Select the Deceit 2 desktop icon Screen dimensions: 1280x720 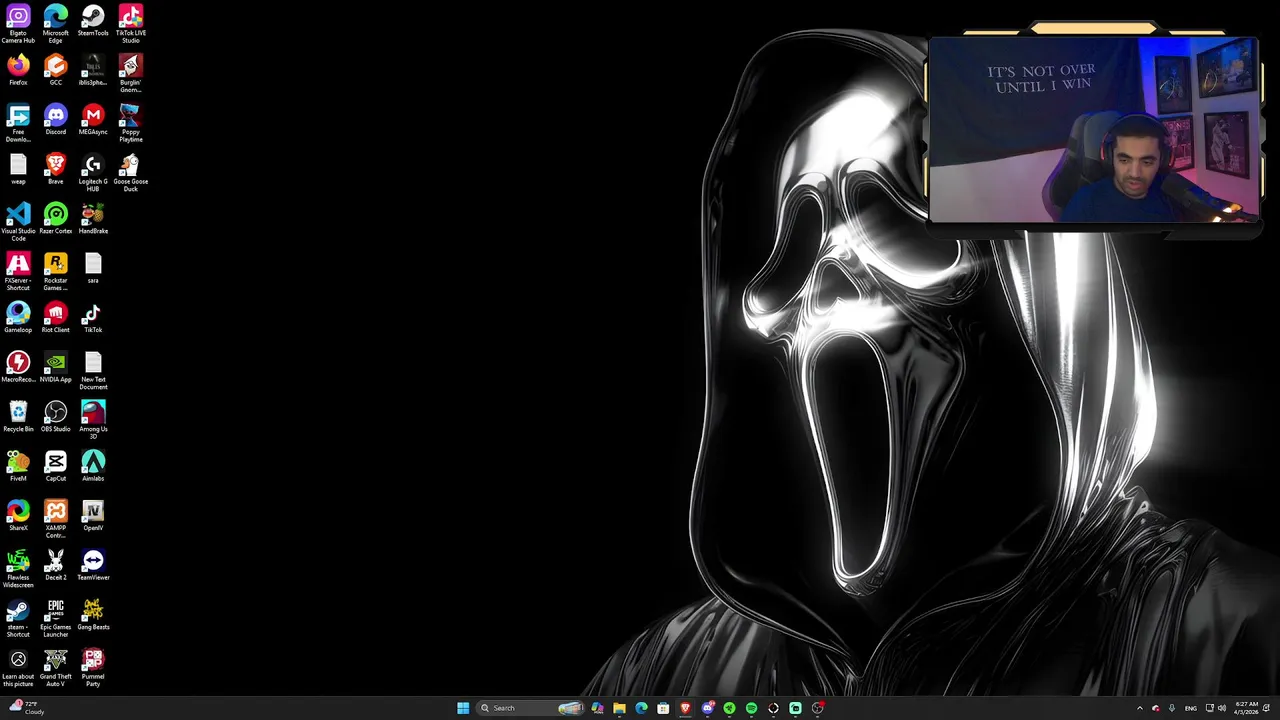click(x=55, y=566)
